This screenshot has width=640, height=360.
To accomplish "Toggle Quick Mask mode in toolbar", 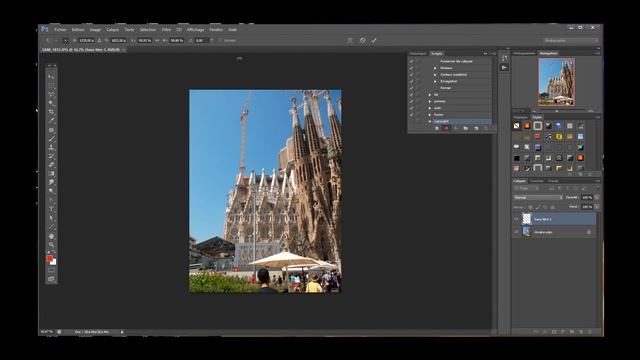I will pyautogui.click(x=51, y=270).
